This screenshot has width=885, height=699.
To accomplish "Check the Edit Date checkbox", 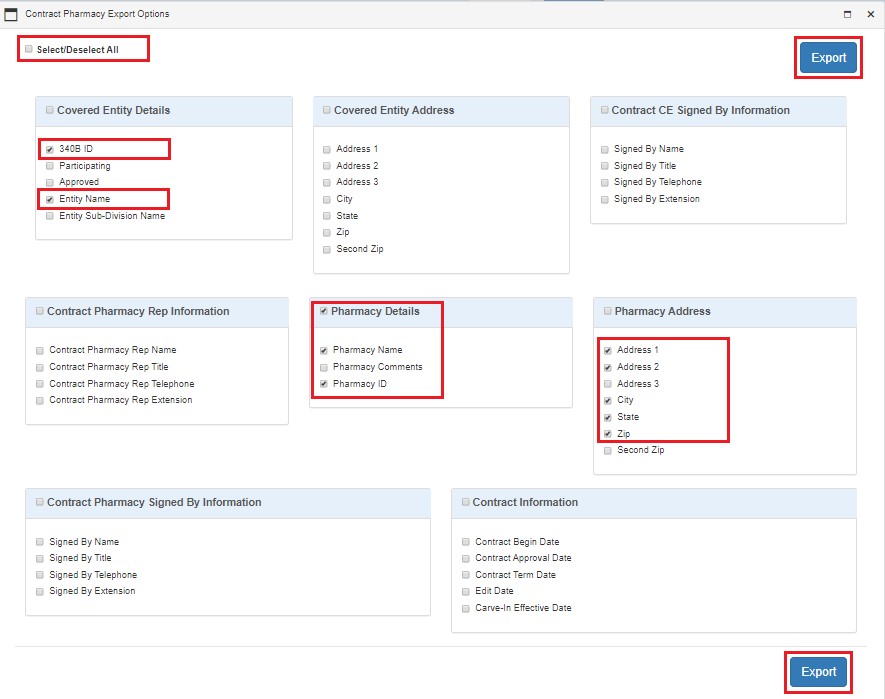I will (x=466, y=592).
